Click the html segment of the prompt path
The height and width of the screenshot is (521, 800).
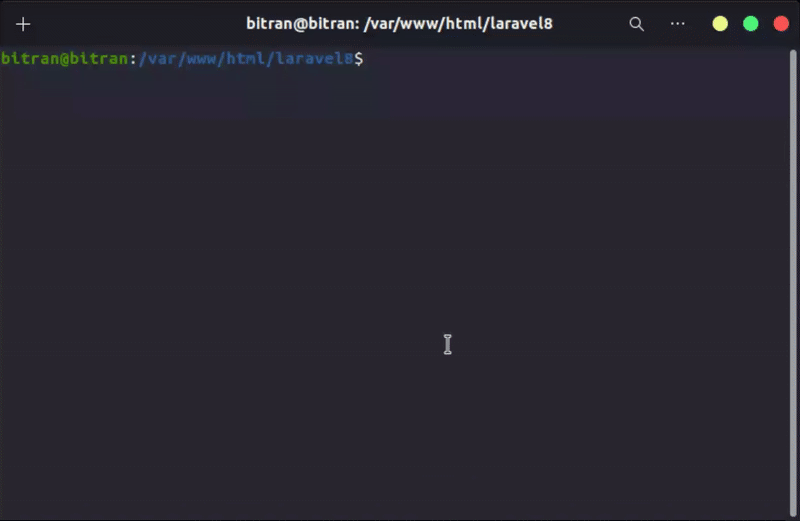245,59
